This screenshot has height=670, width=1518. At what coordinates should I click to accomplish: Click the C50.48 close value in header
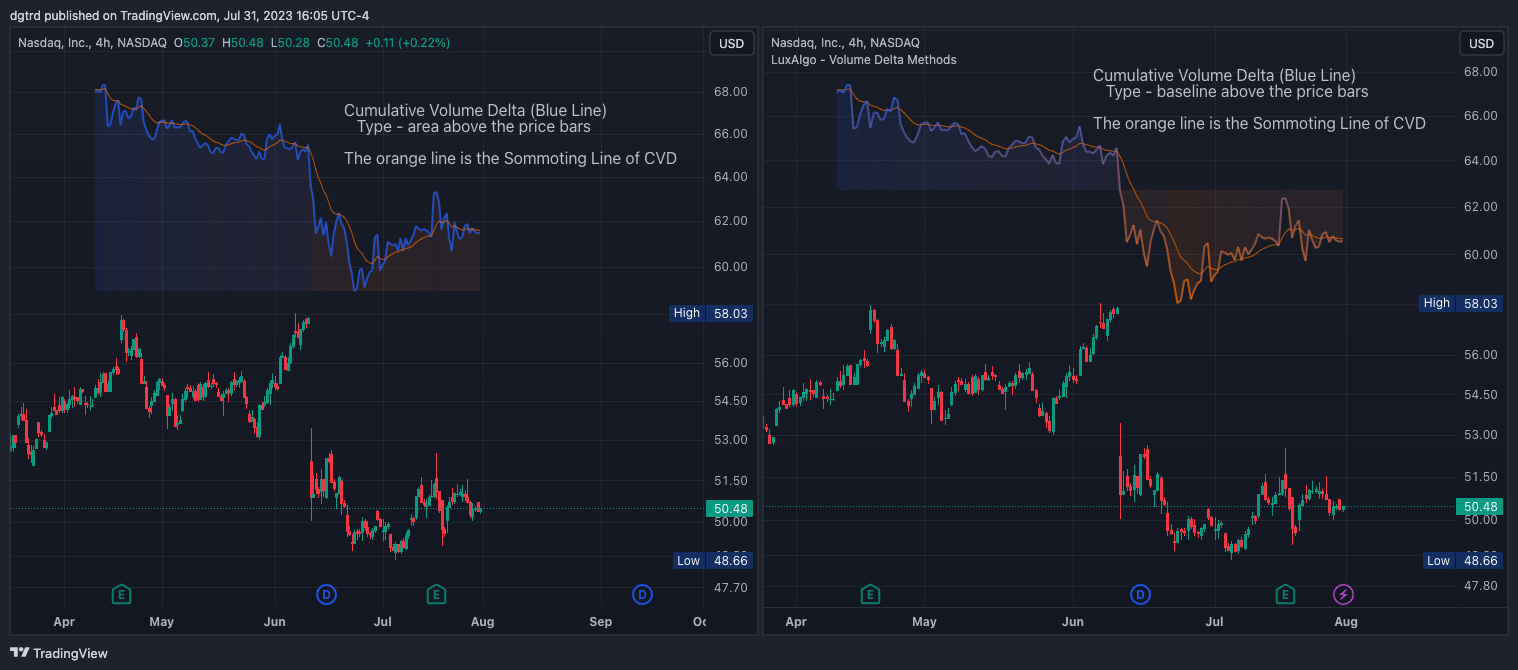click(x=338, y=43)
